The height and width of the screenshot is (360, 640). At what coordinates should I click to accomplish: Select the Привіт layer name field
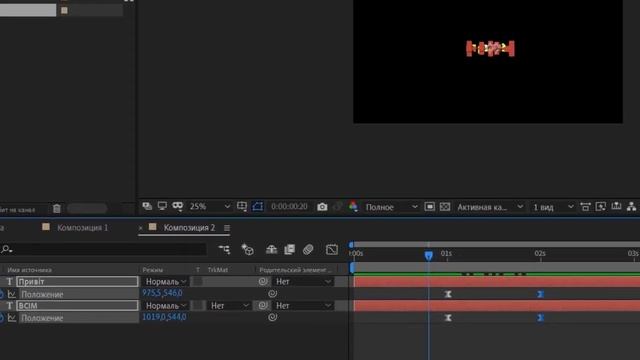pyautogui.click(x=78, y=282)
